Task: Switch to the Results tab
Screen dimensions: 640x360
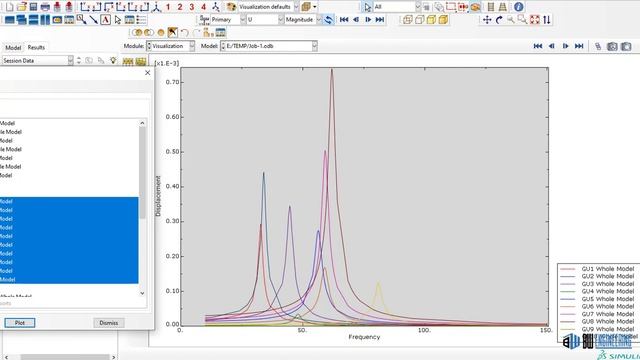Action: pos(36,47)
